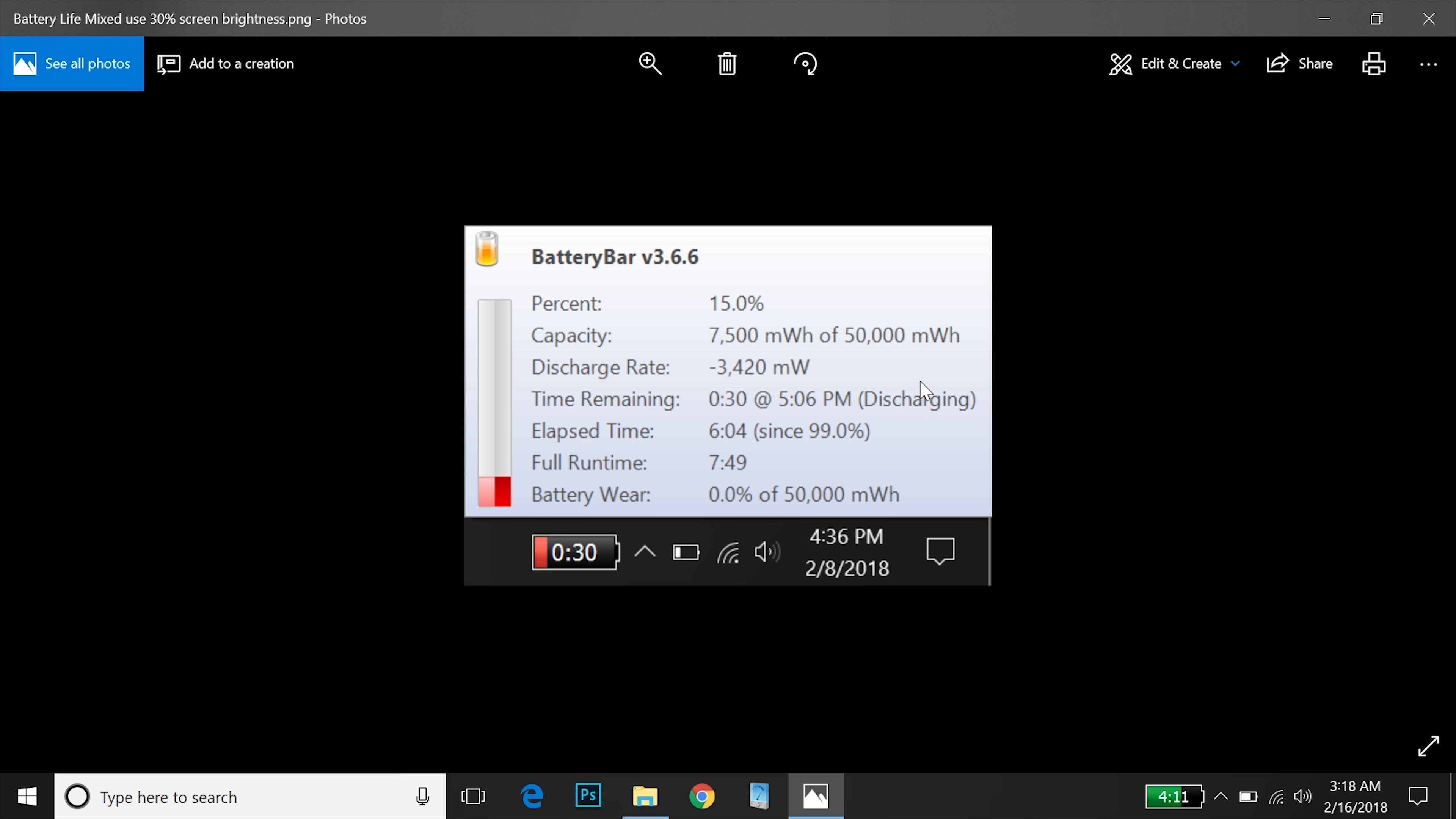This screenshot has height=819, width=1456.
Task: Share the current photo
Action: (1299, 63)
